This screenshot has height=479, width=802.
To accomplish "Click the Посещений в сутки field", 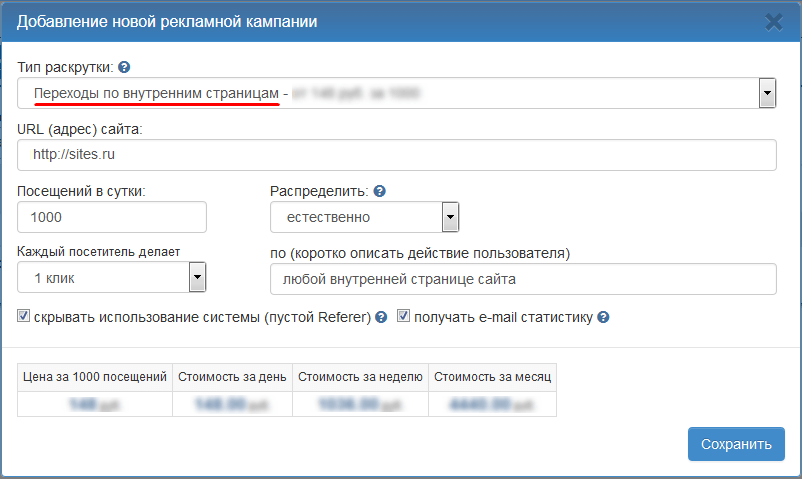I will click(x=112, y=217).
